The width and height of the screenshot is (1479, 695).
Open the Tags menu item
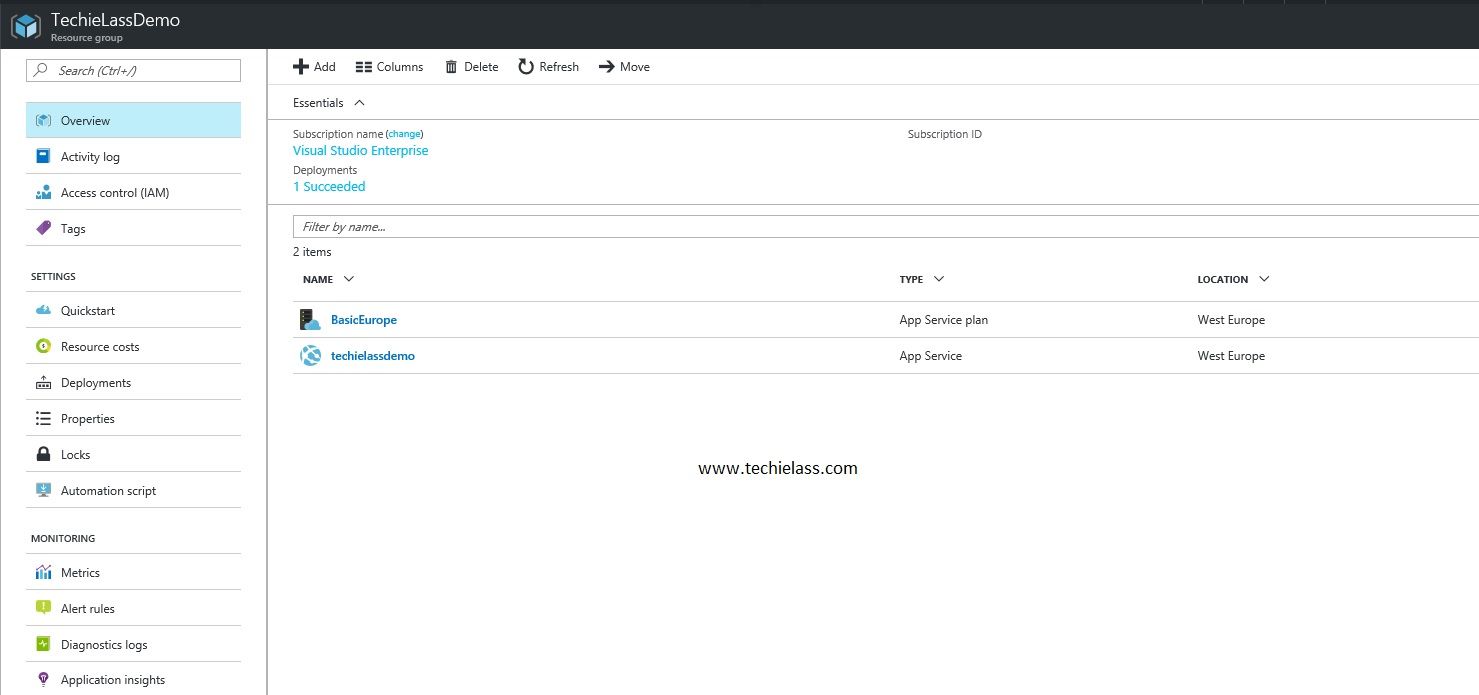pos(133,228)
